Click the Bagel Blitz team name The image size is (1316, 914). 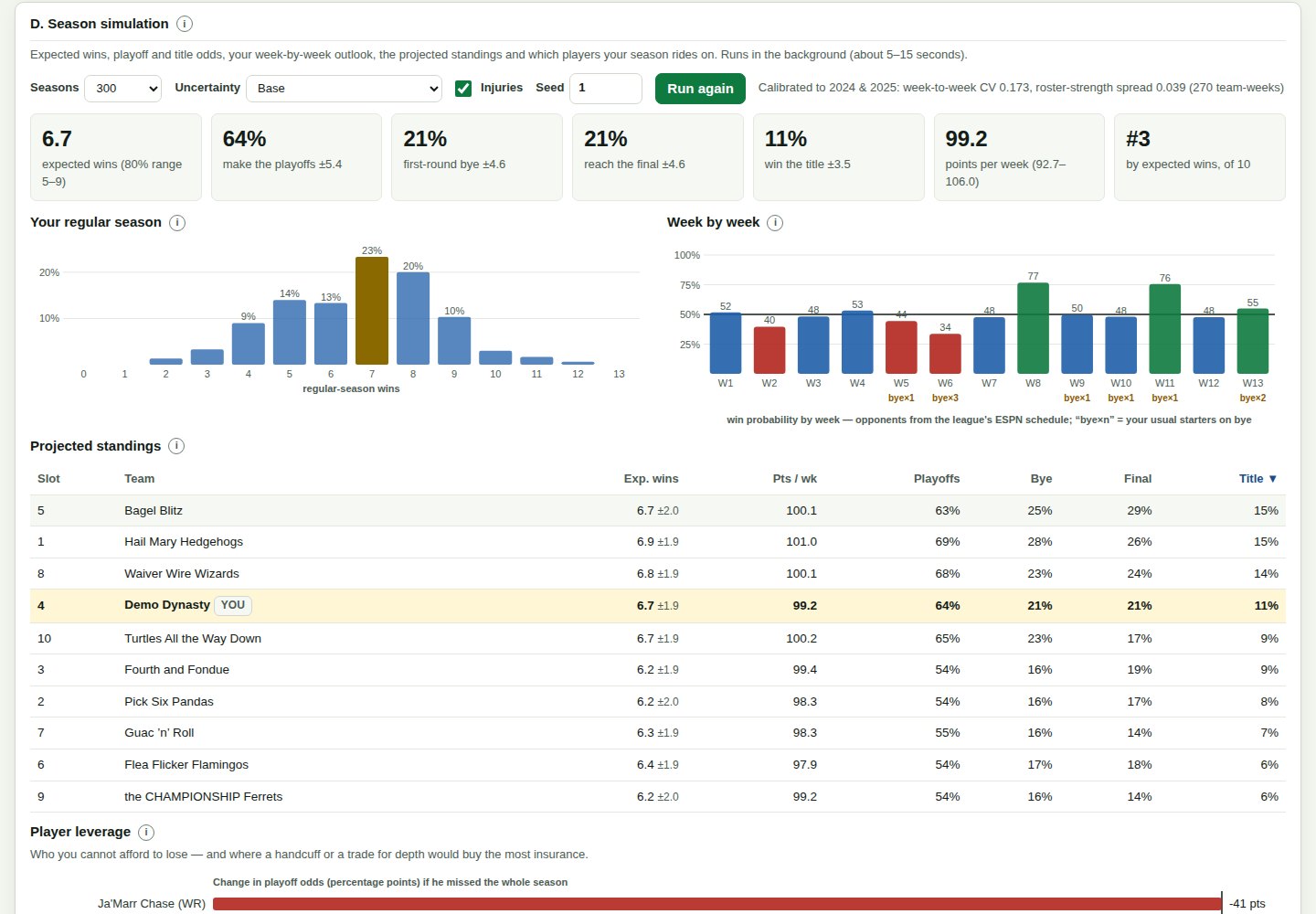[154, 511]
